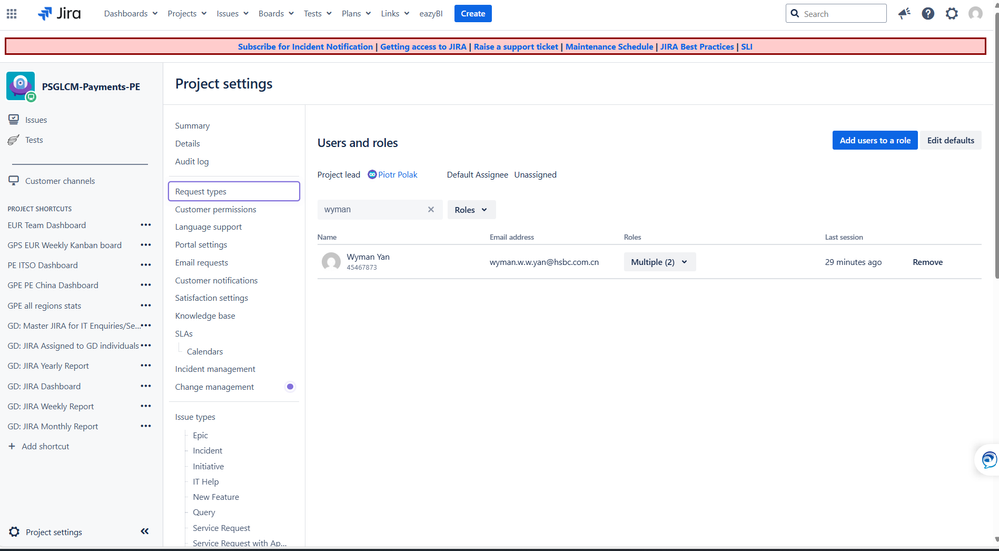The height and width of the screenshot is (551, 999).
Task: Expand the Projects menu
Action: click(187, 13)
